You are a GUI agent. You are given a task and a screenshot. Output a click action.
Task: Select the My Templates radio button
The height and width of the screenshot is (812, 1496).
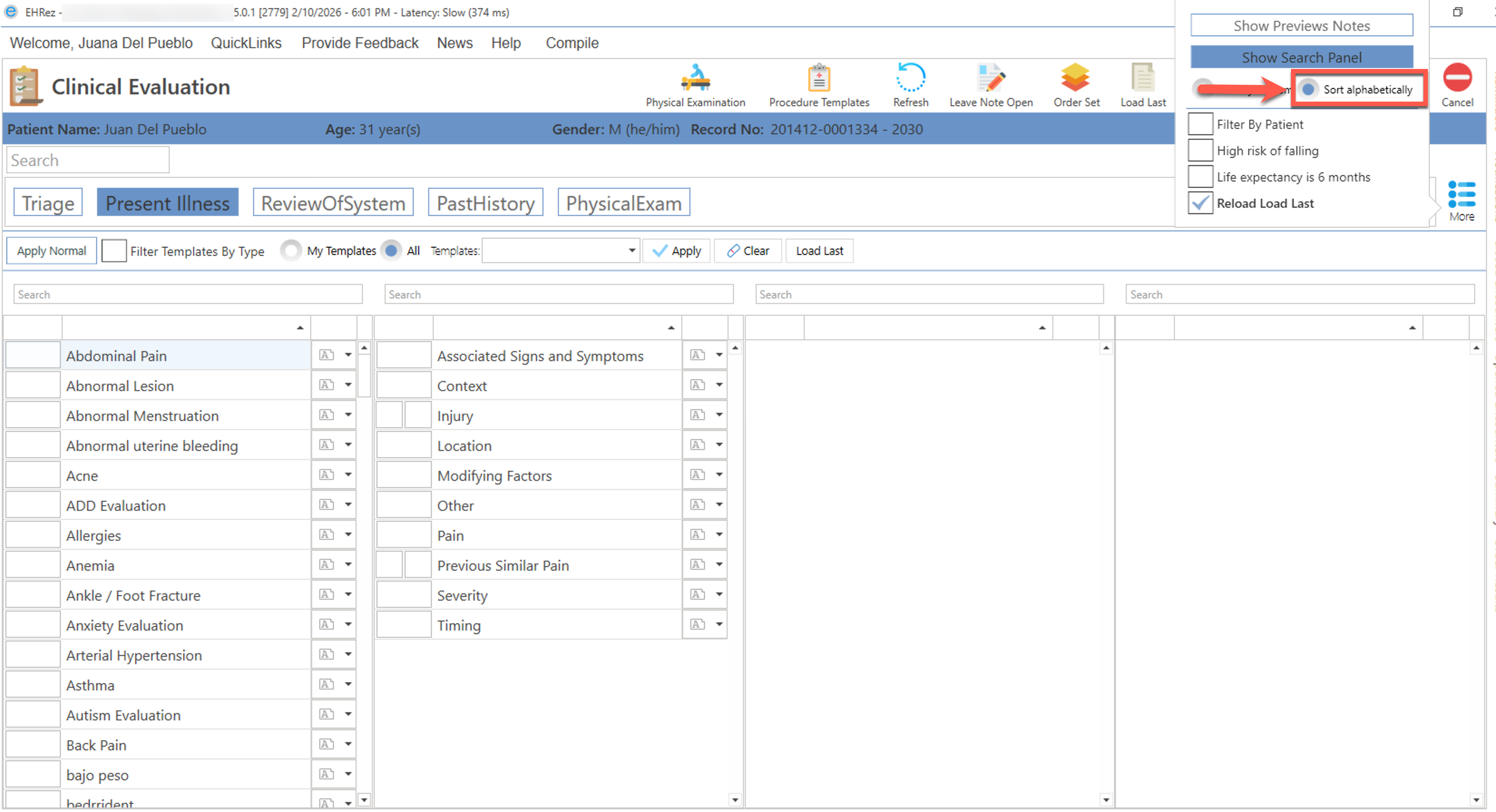291,251
